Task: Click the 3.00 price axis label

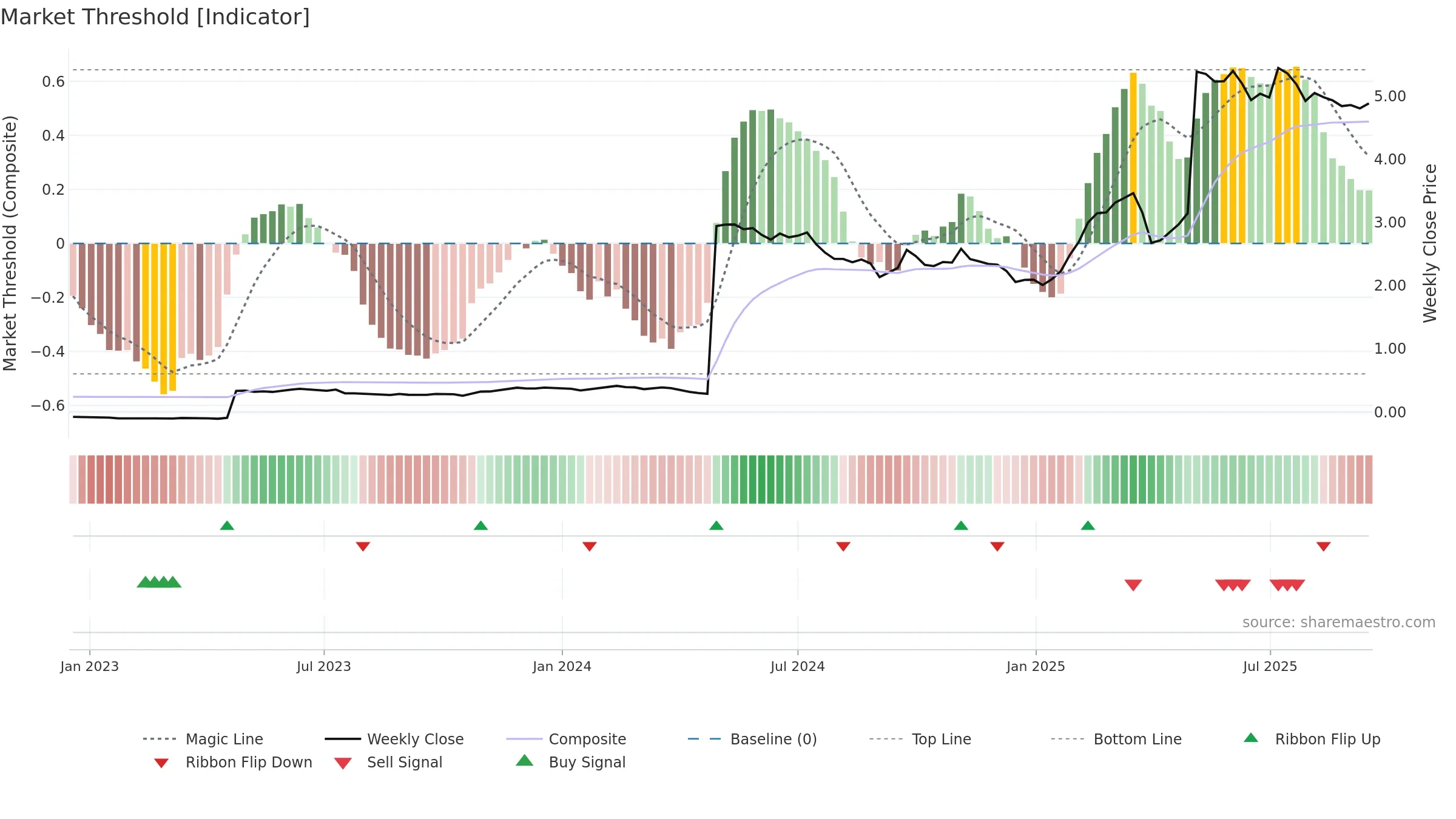Action: point(1390,222)
